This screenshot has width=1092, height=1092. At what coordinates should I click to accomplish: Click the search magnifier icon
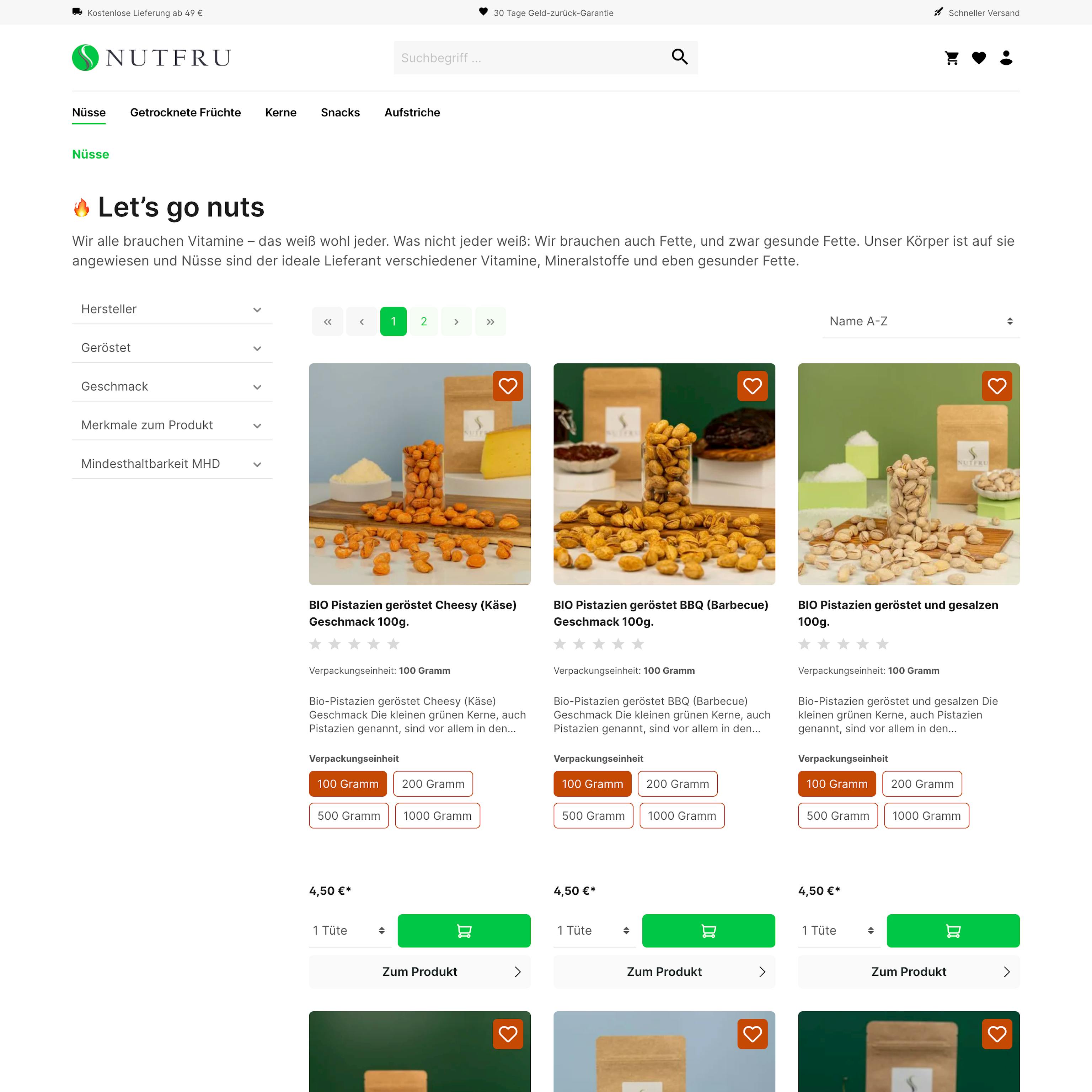click(x=679, y=57)
